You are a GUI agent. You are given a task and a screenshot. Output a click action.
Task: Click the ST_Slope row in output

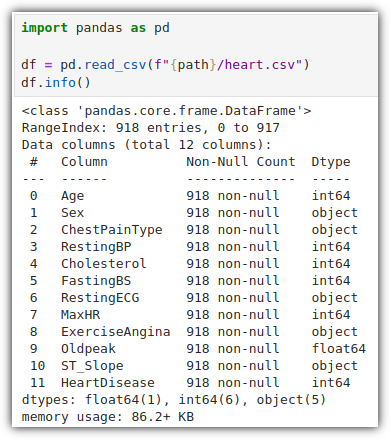coord(194,366)
